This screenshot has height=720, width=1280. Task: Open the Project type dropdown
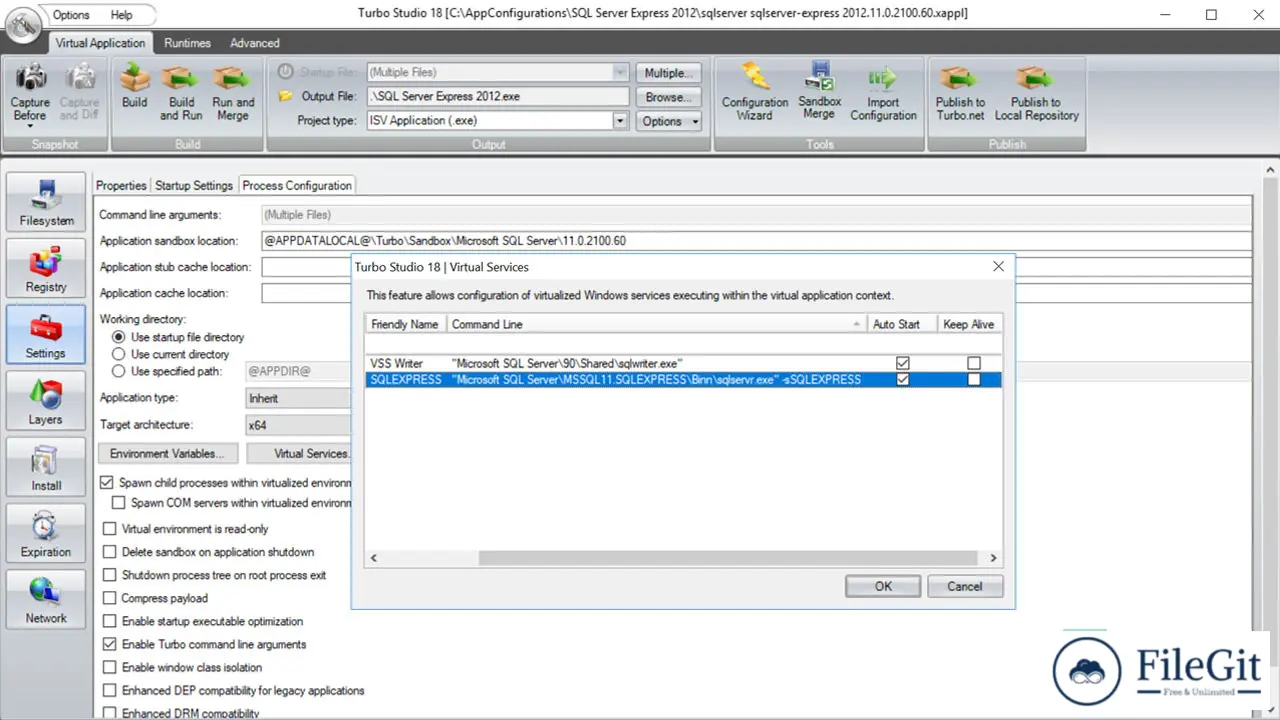619,121
